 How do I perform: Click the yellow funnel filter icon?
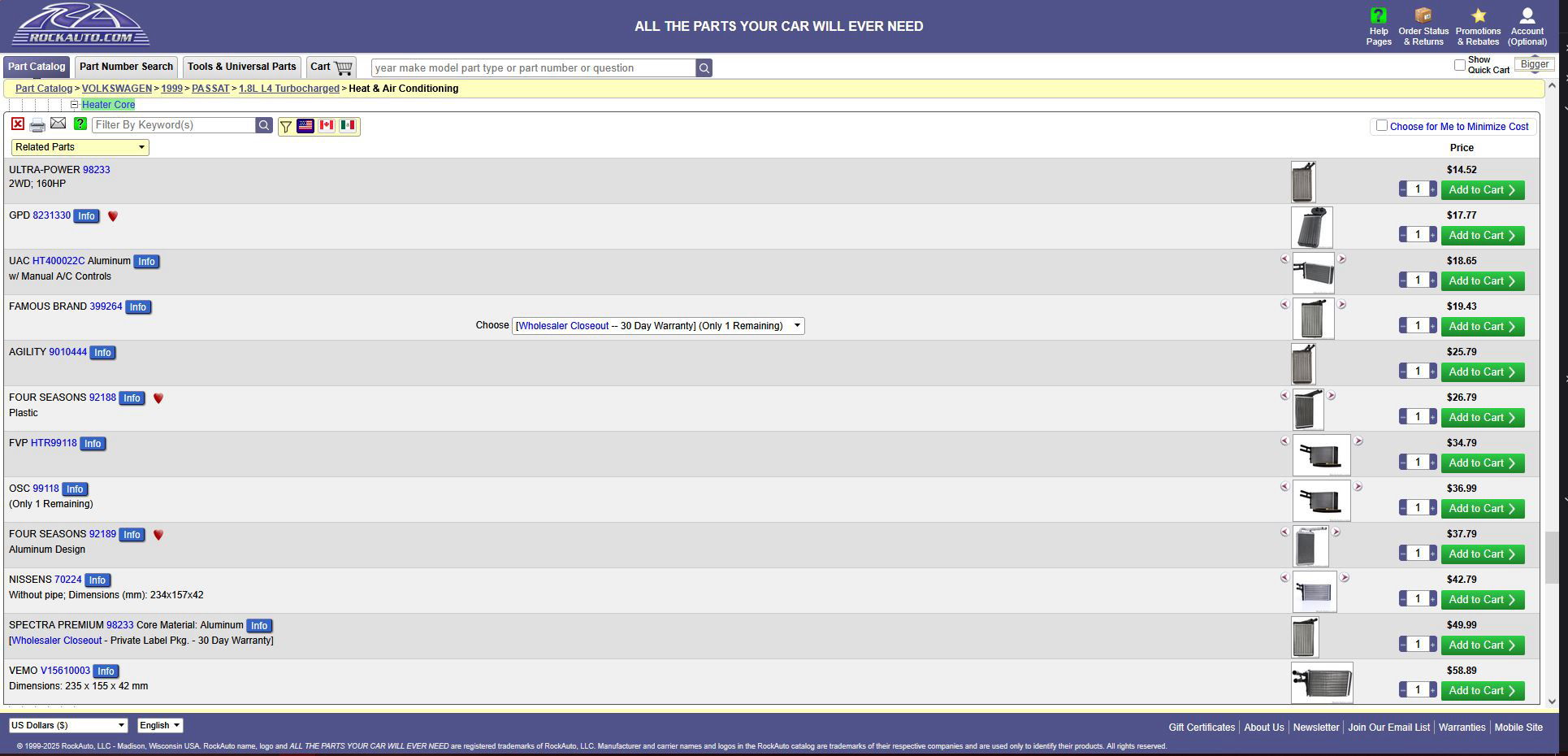286,126
